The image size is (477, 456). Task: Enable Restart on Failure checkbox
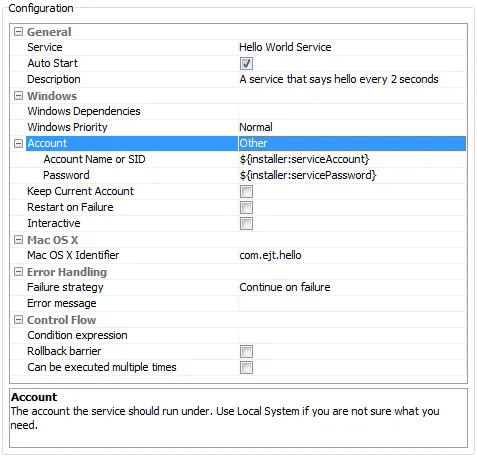pyautogui.click(x=246, y=207)
